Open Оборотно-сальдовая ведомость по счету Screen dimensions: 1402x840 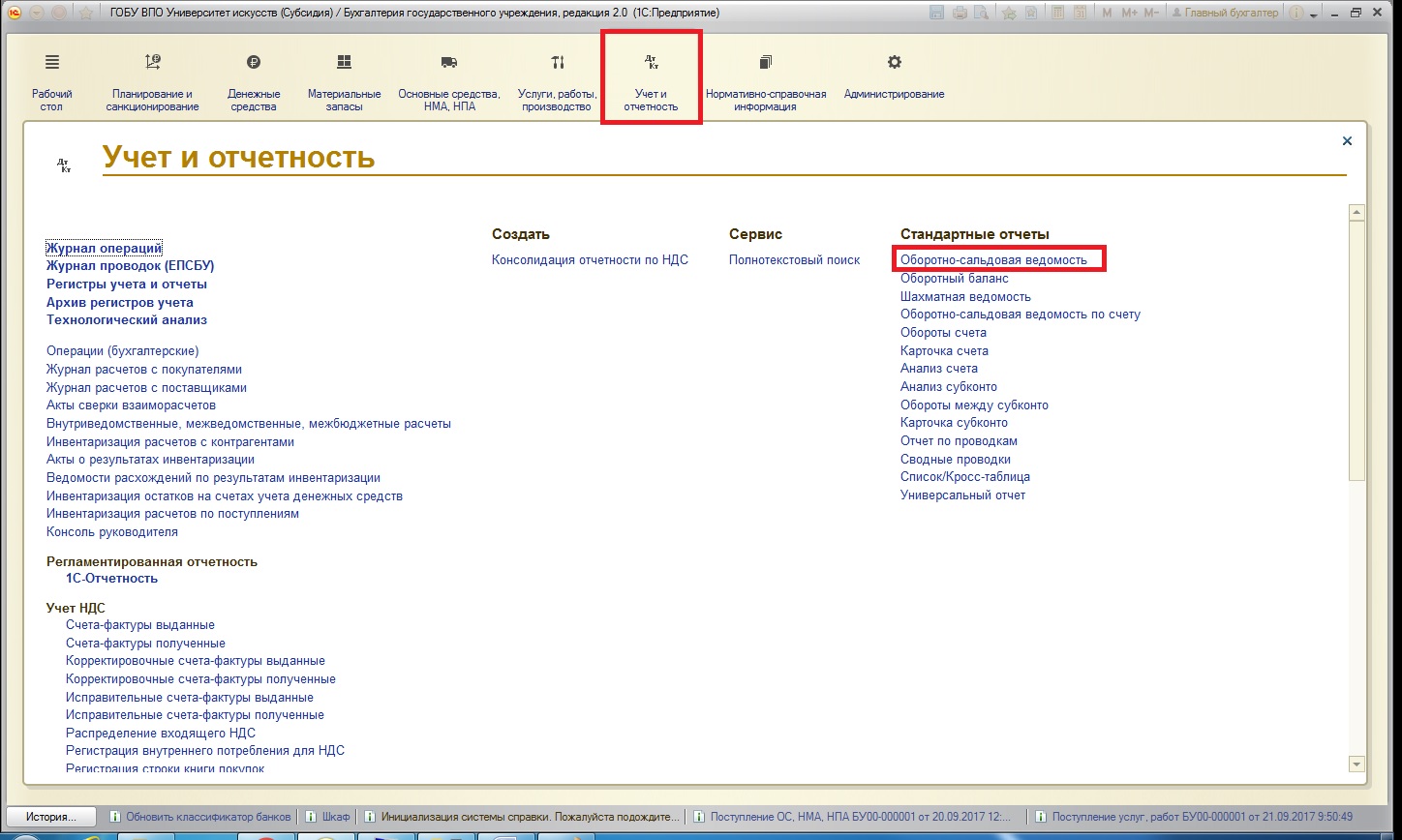tap(1021, 314)
